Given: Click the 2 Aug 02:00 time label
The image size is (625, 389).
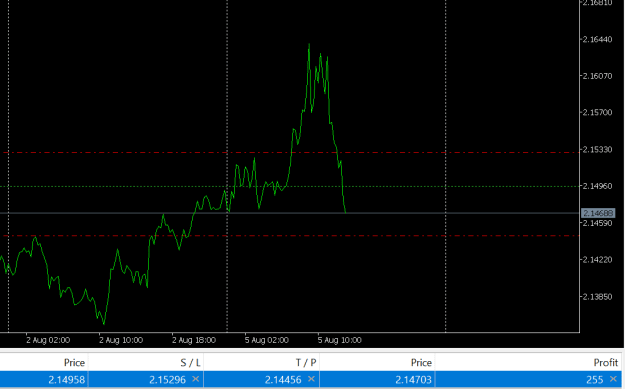Looking at the screenshot, I should point(48,340).
